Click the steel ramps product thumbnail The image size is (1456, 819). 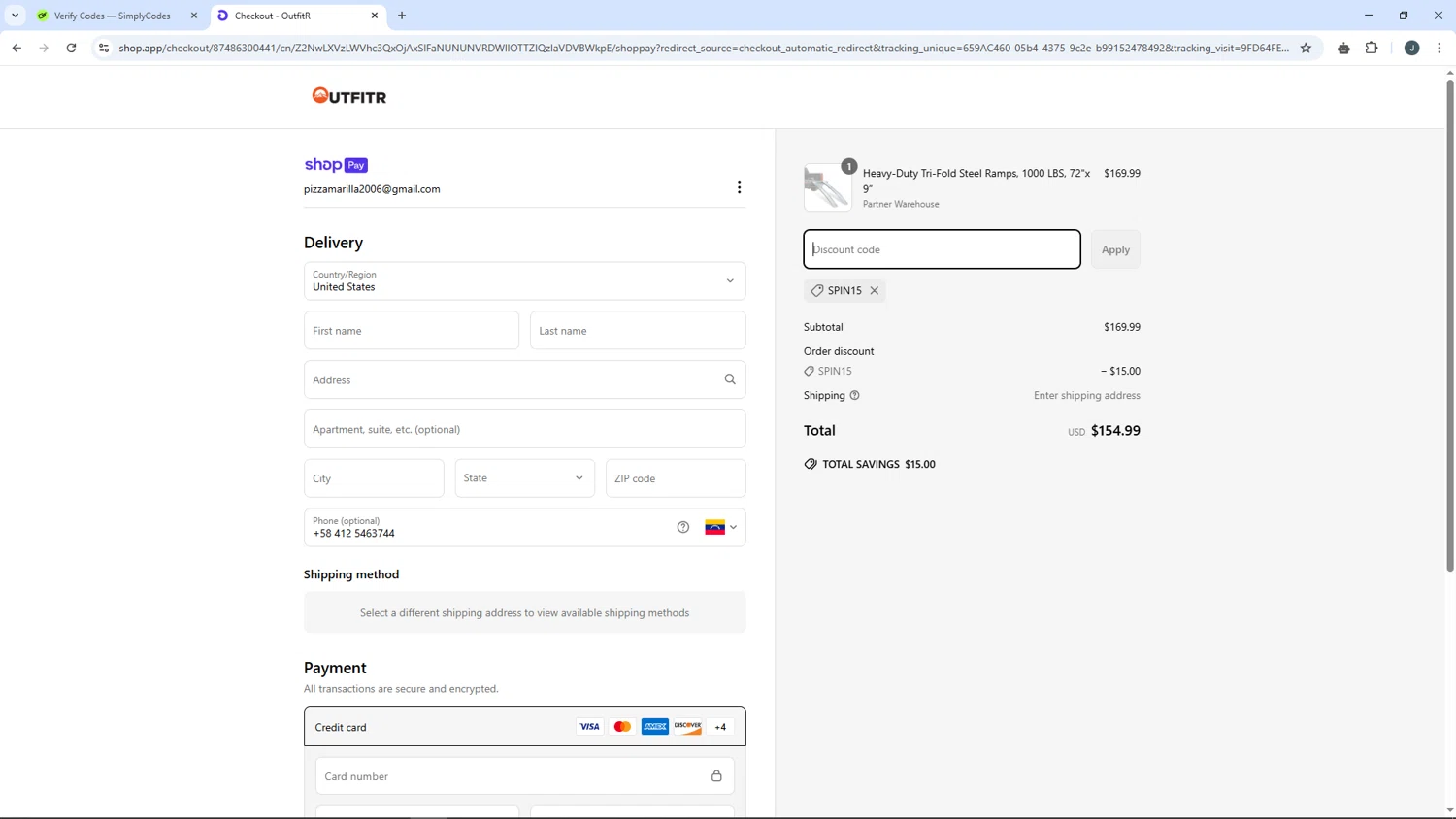click(x=828, y=187)
